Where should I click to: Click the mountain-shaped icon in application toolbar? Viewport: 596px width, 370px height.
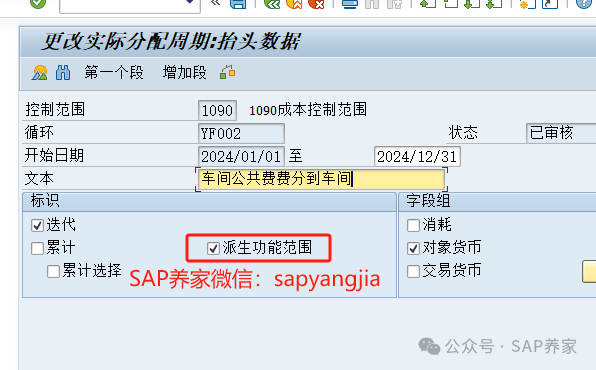click(x=40, y=72)
